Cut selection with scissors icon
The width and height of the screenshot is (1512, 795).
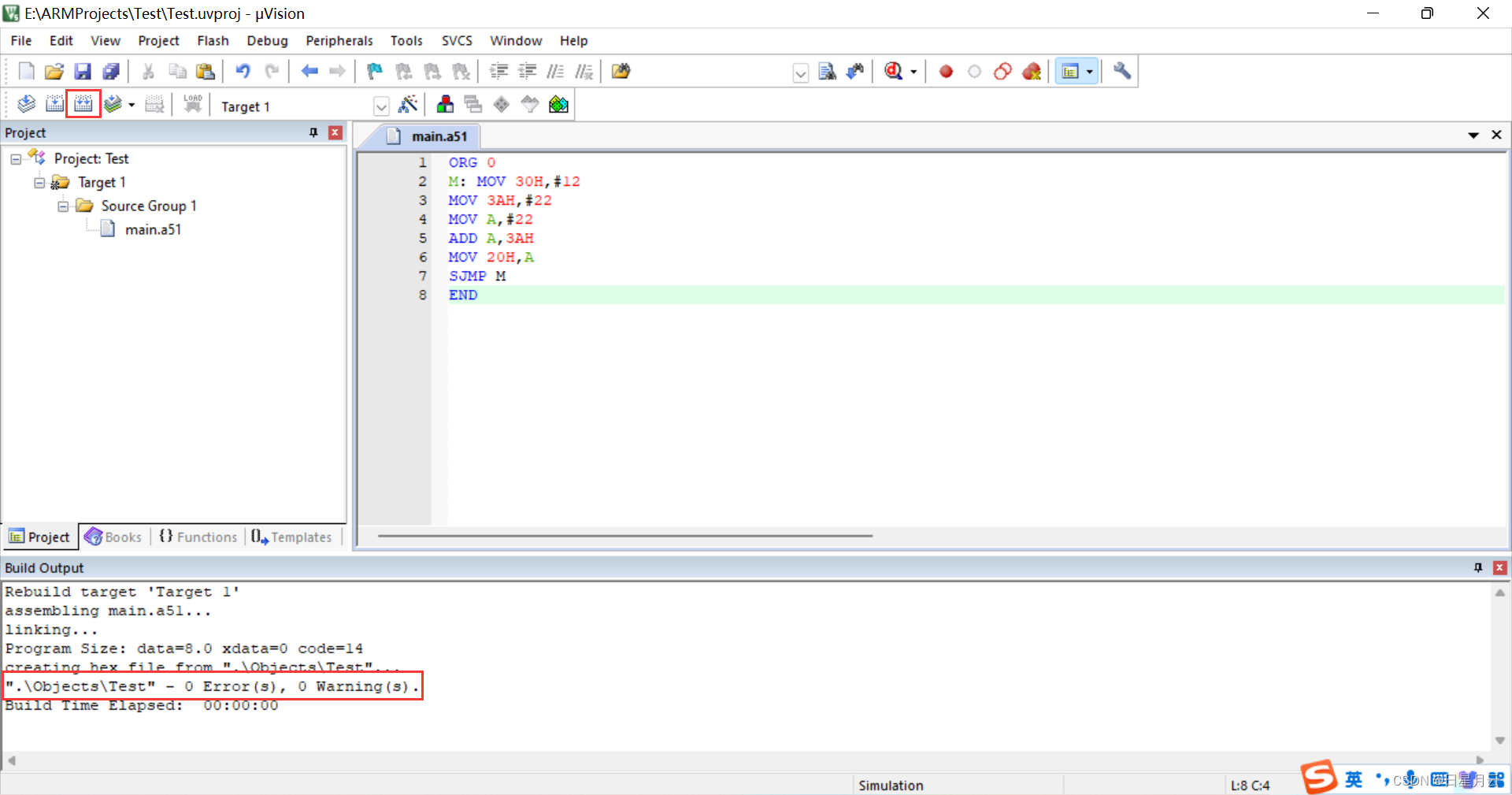pos(148,72)
